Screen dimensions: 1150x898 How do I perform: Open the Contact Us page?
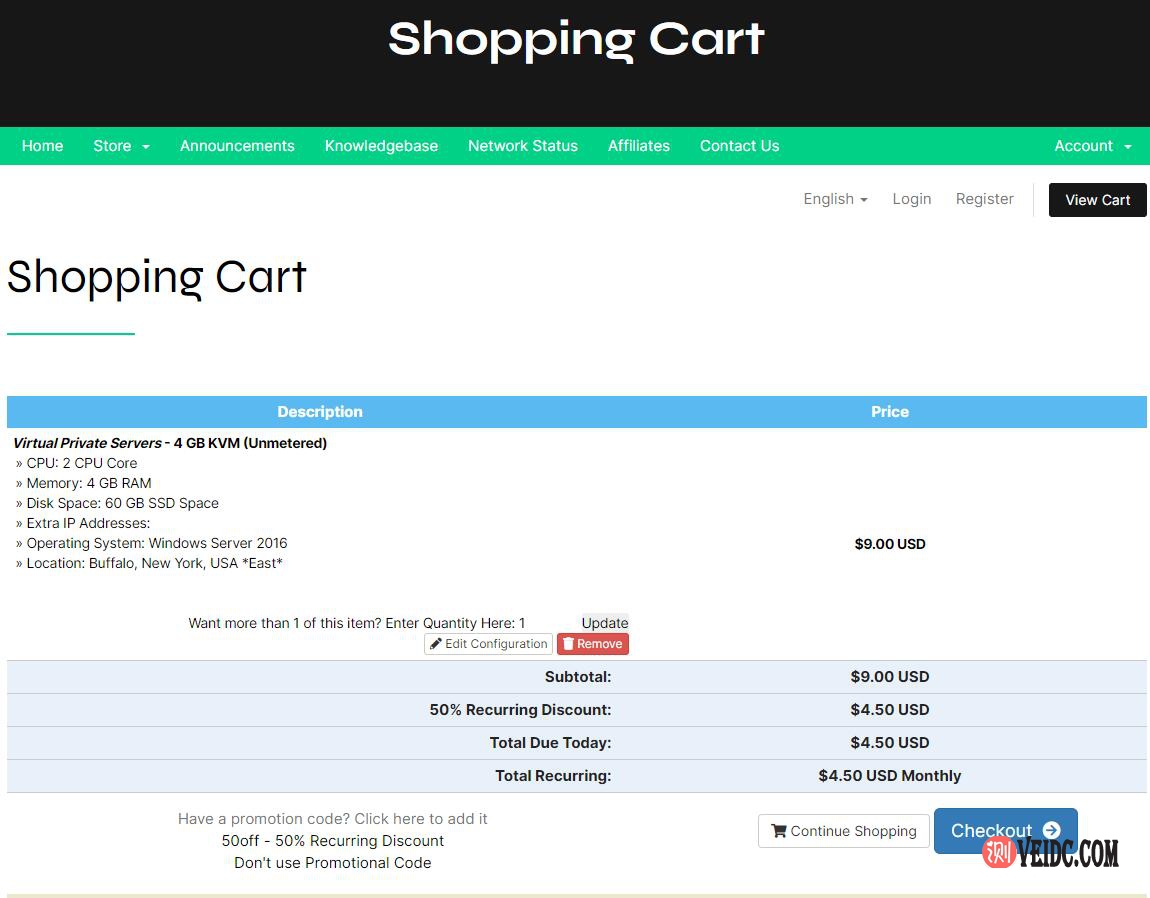coord(739,146)
